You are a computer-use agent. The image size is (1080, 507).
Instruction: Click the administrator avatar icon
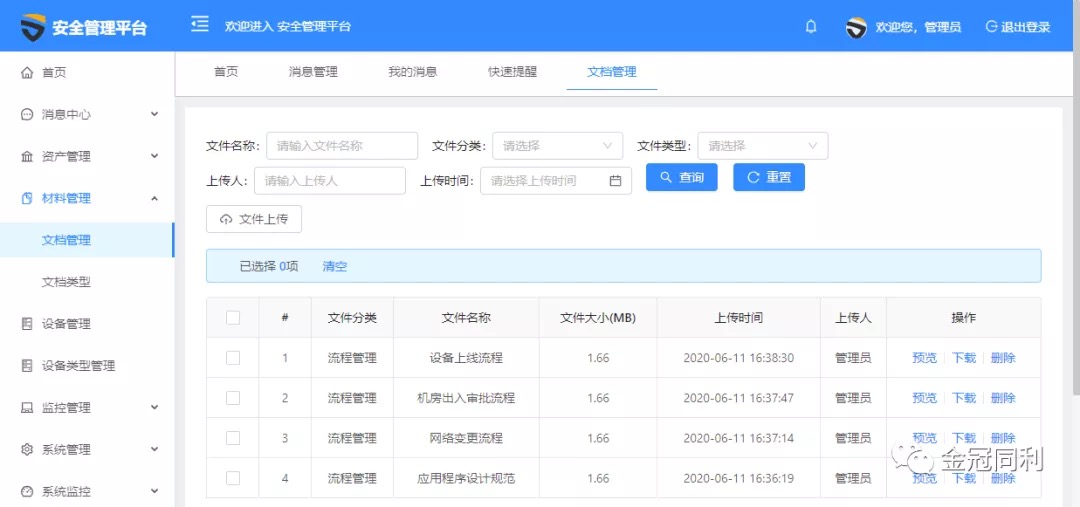click(856, 27)
